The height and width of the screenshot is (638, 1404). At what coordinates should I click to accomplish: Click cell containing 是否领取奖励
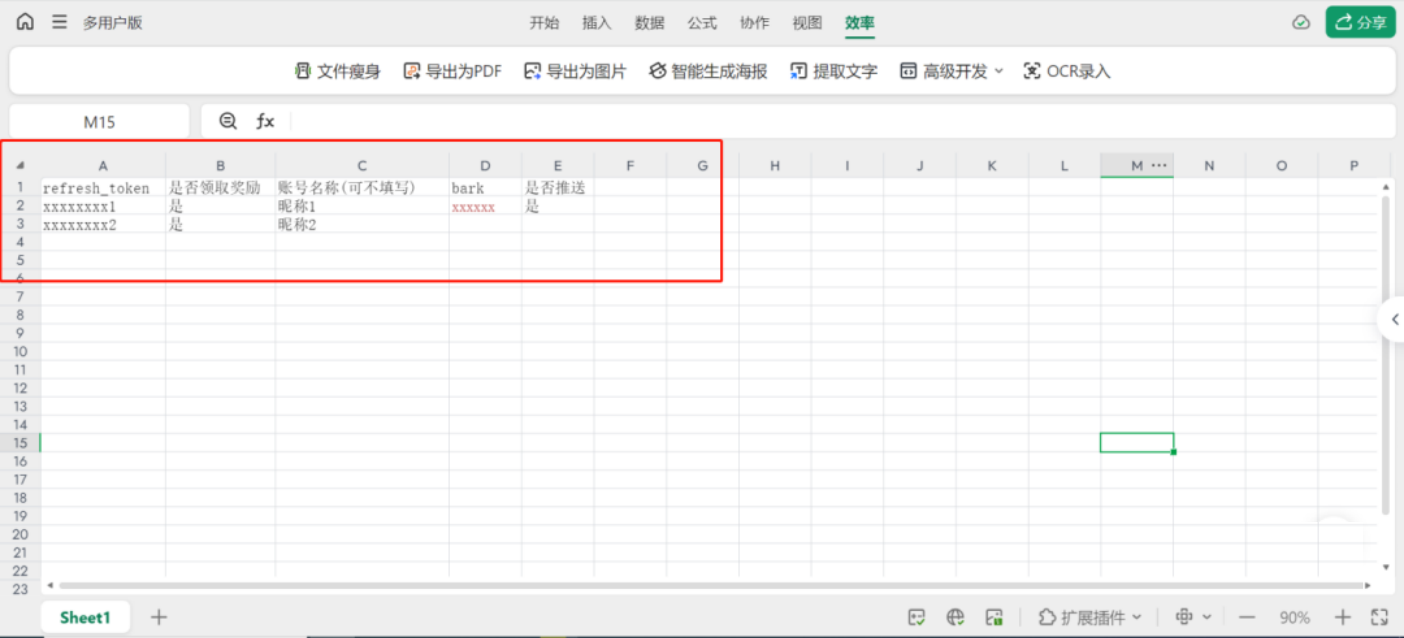click(220, 188)
